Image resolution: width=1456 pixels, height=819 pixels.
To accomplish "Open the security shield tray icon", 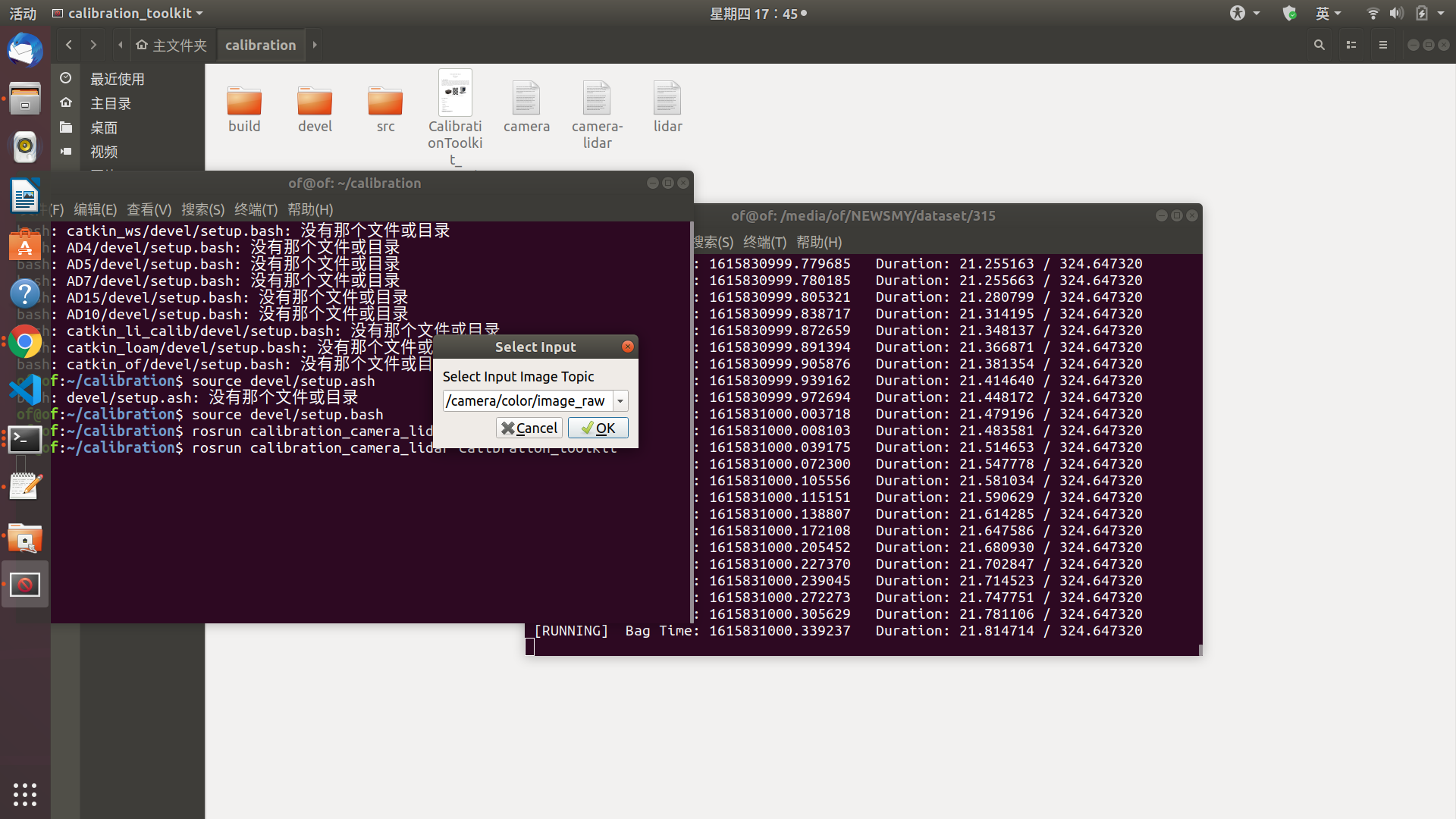I will point(1289,13).
